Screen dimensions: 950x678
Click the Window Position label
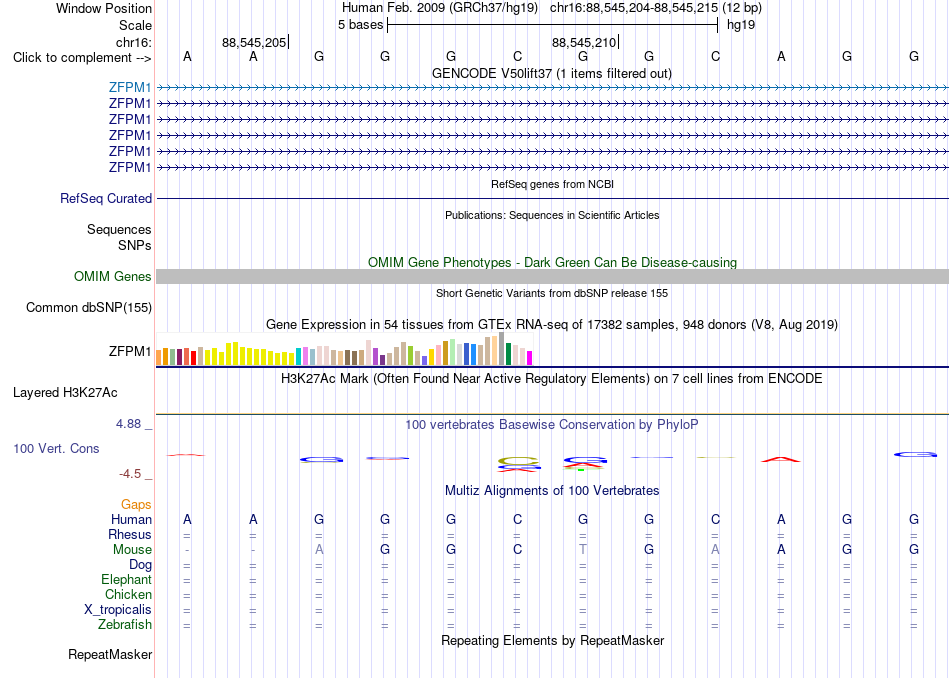(104, 8)
